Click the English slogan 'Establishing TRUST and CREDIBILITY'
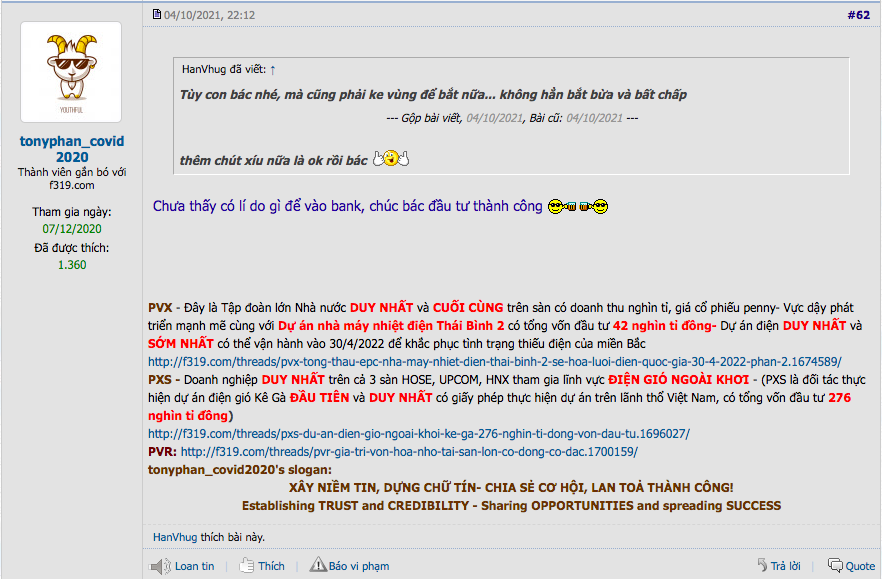Screen dimensions: 882x579 356,506
